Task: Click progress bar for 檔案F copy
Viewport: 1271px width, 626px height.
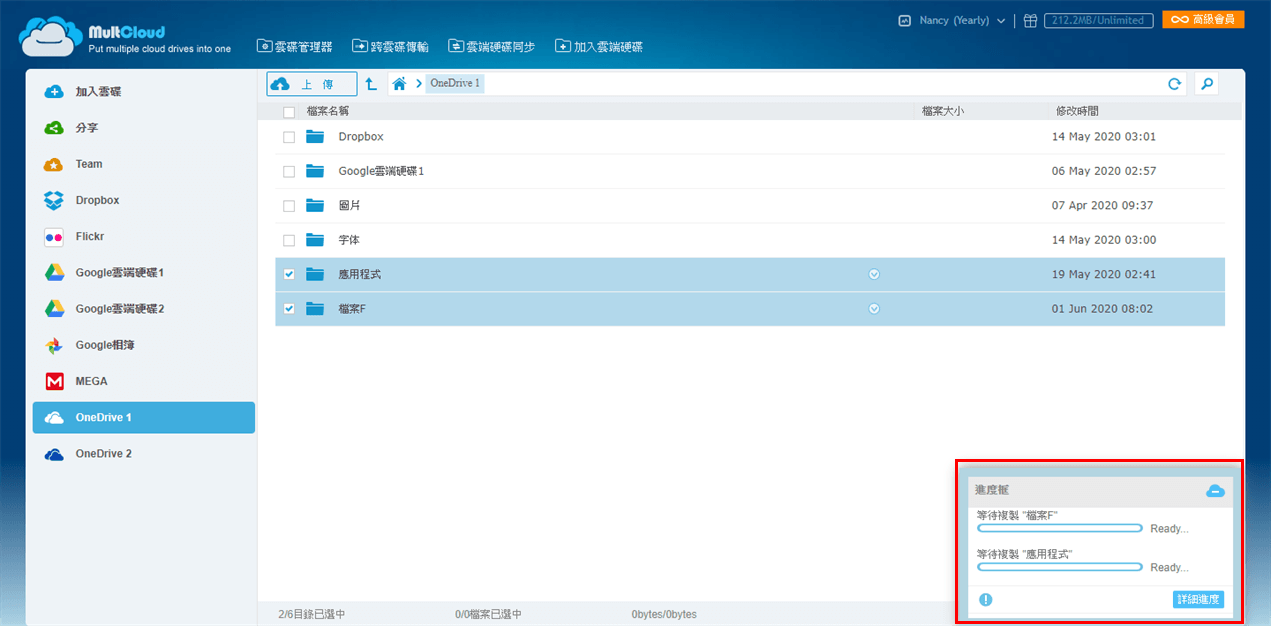Action: pos(1060,528)
